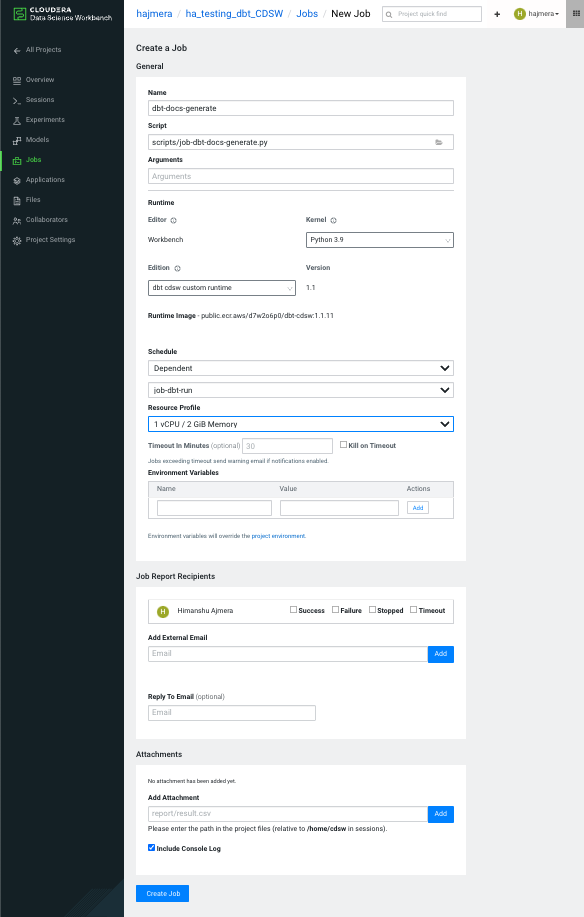Open the Kernel dropdown showing Python 3.9
The height and width of the screenshot is (917, 584).
(378, 240)
